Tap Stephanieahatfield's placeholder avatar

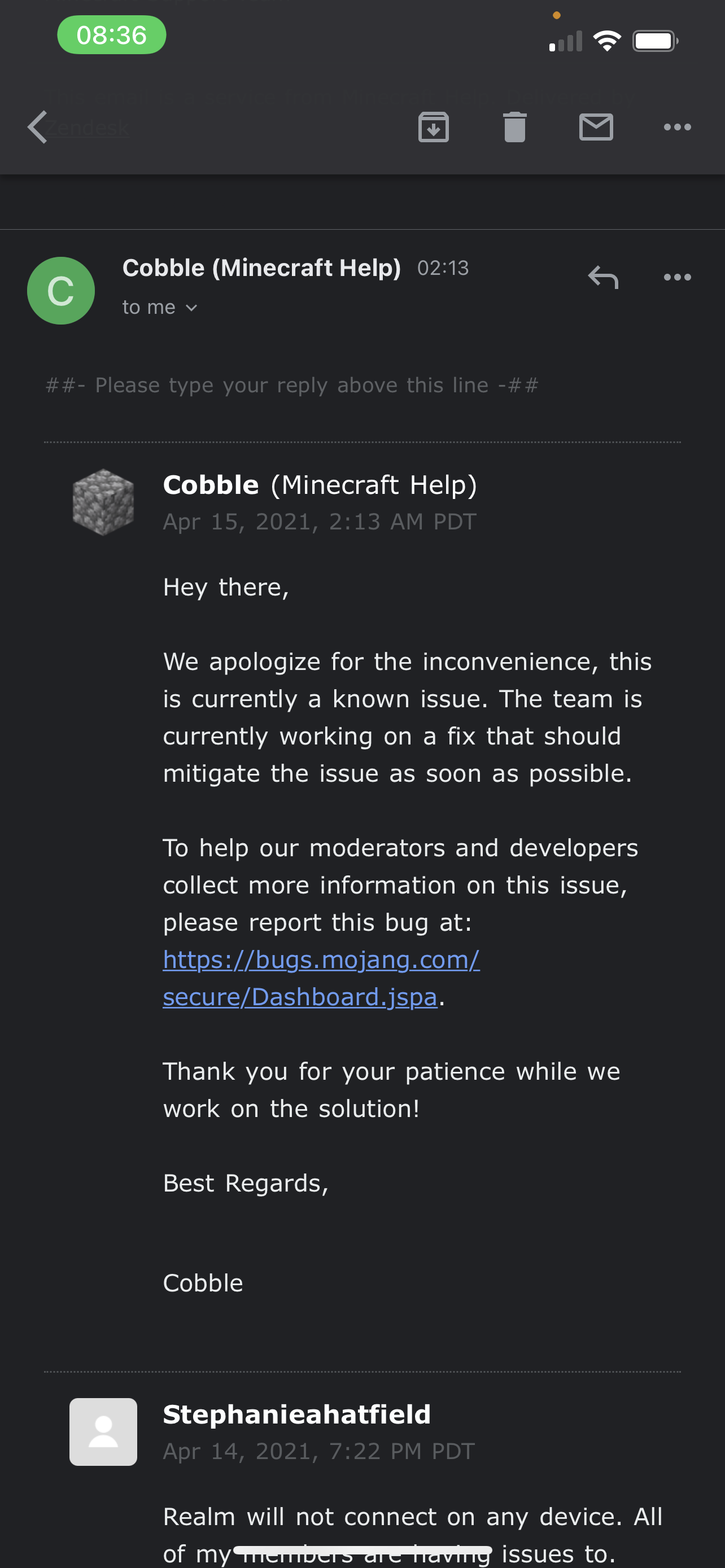(x=103, y=1431)
